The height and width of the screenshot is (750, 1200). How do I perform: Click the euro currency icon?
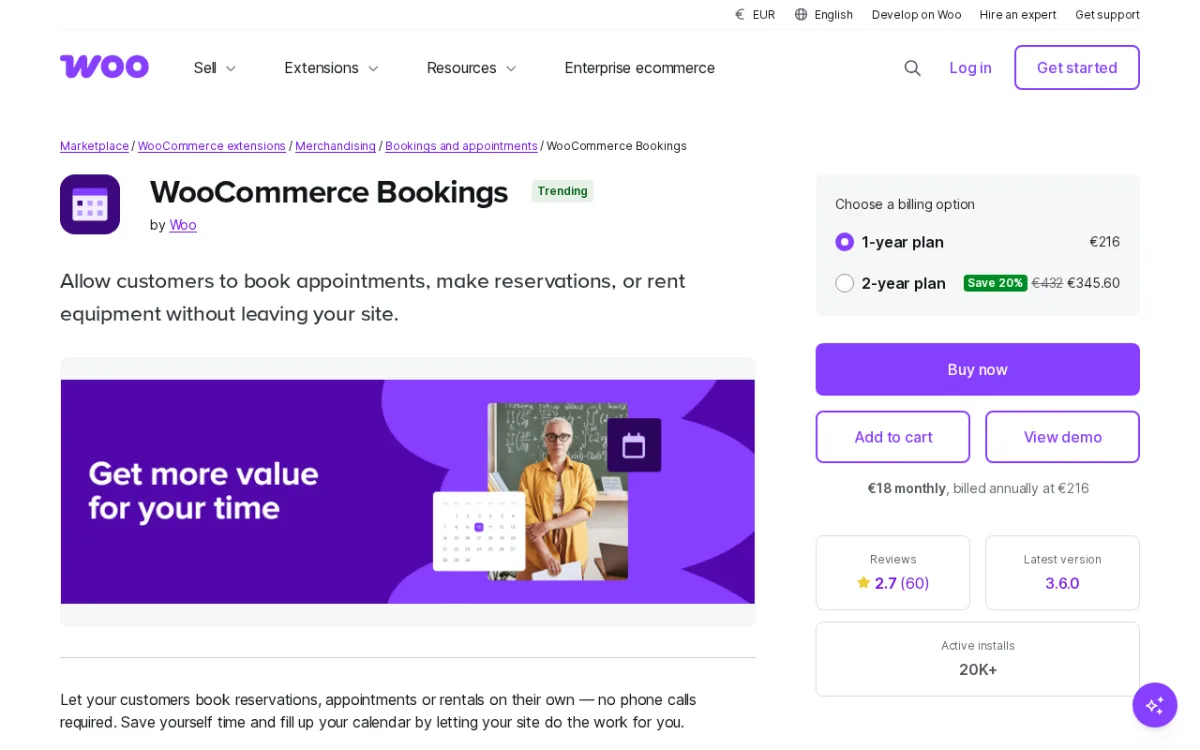(740, 15)
